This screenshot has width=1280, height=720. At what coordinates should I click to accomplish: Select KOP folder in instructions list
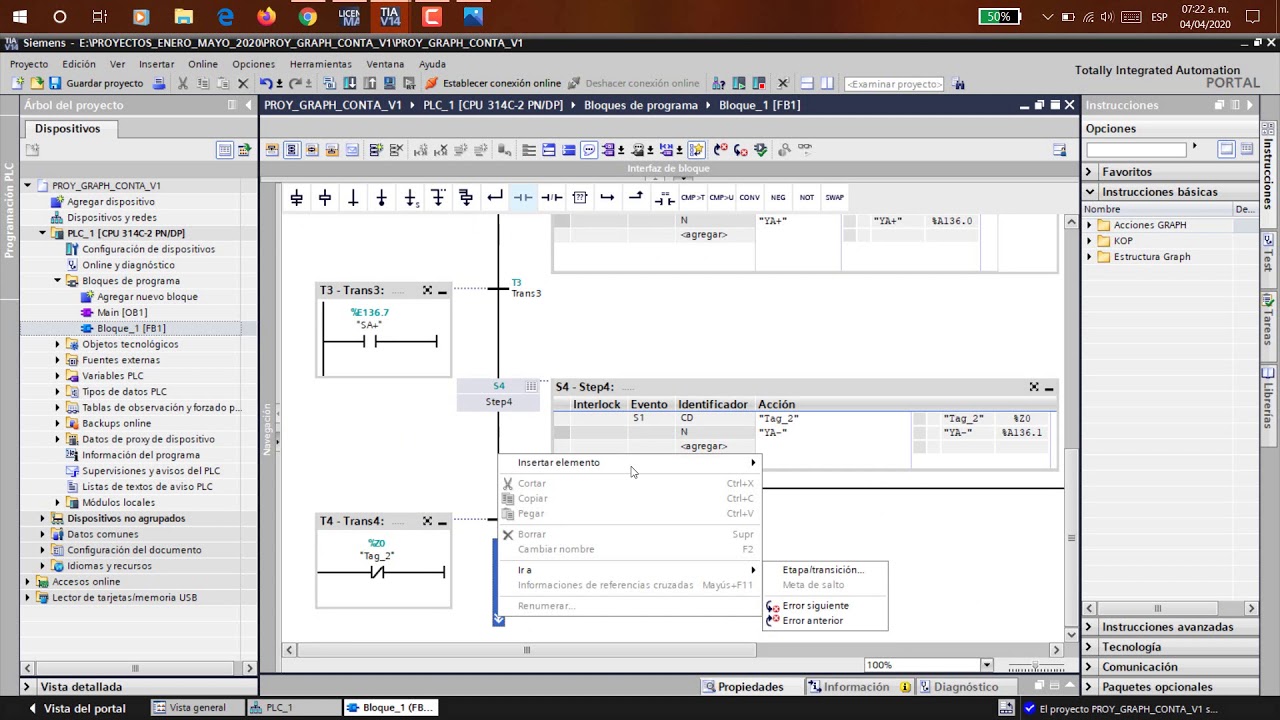coord(1123,241)
